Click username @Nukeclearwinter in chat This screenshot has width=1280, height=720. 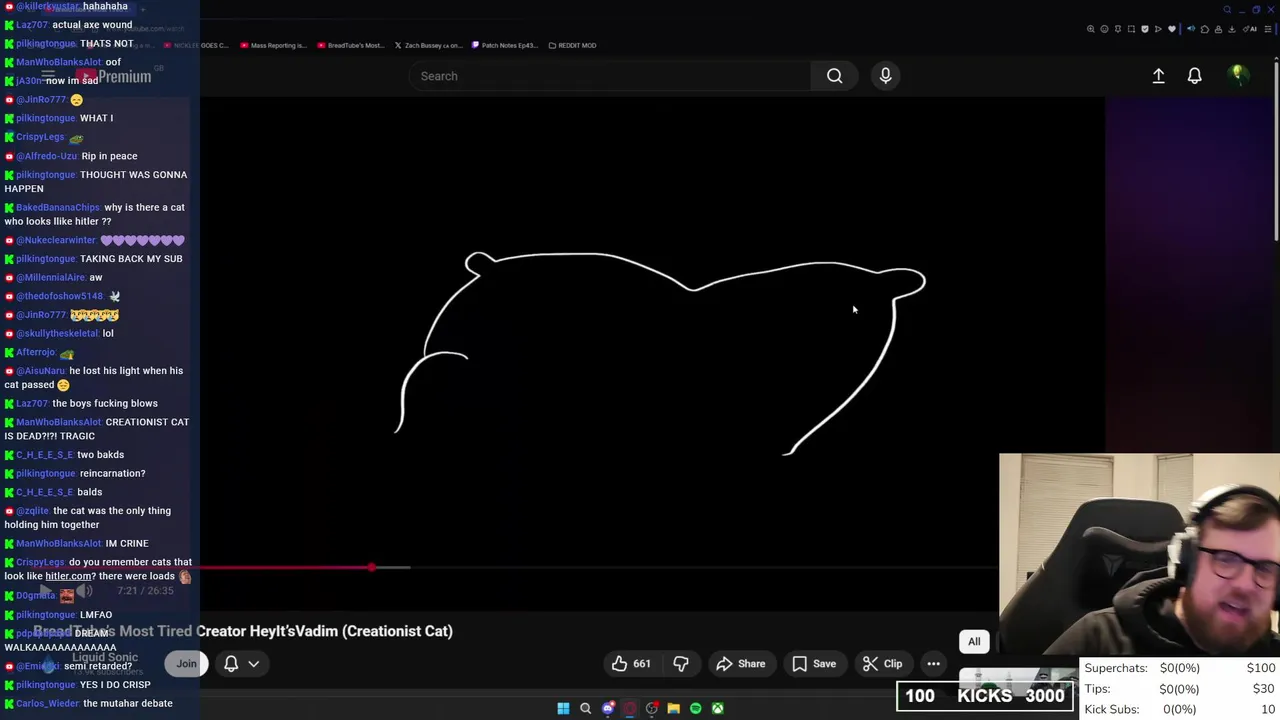55,241
